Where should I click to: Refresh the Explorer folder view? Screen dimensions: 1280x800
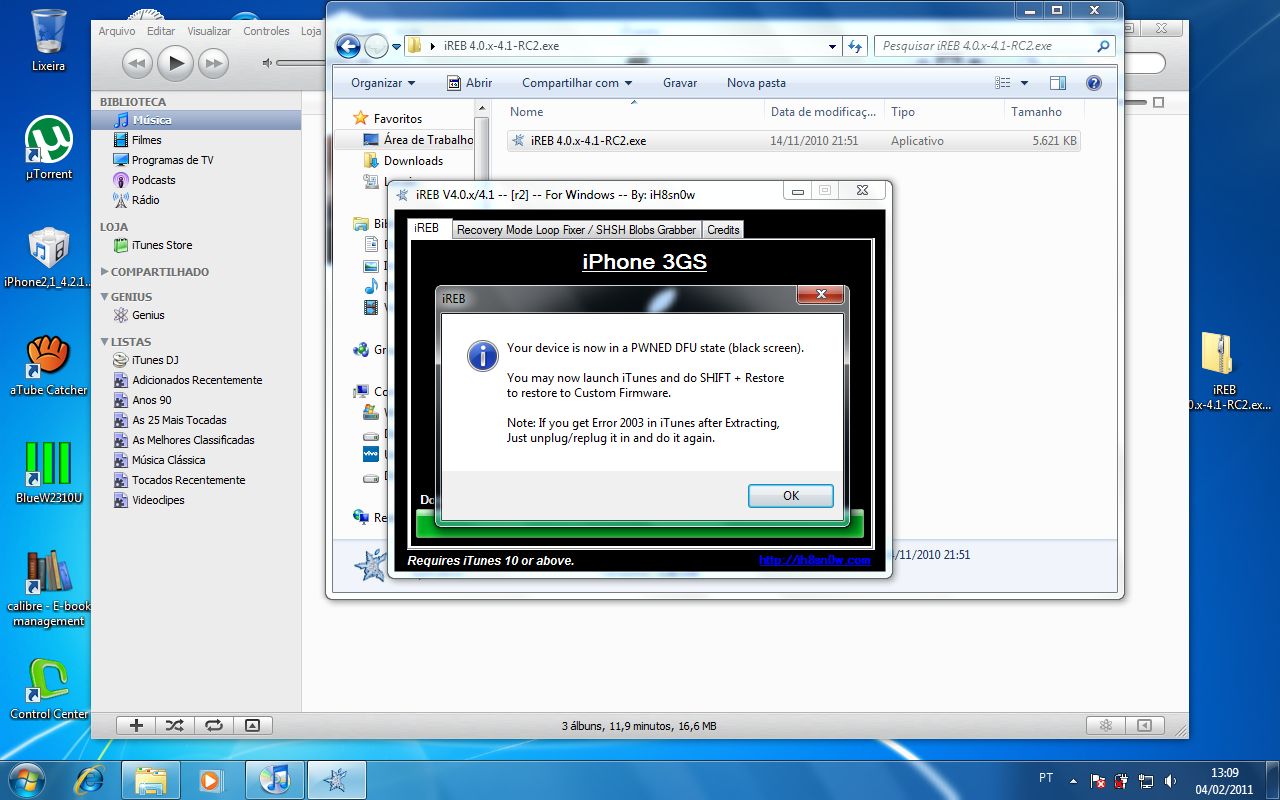855,46
